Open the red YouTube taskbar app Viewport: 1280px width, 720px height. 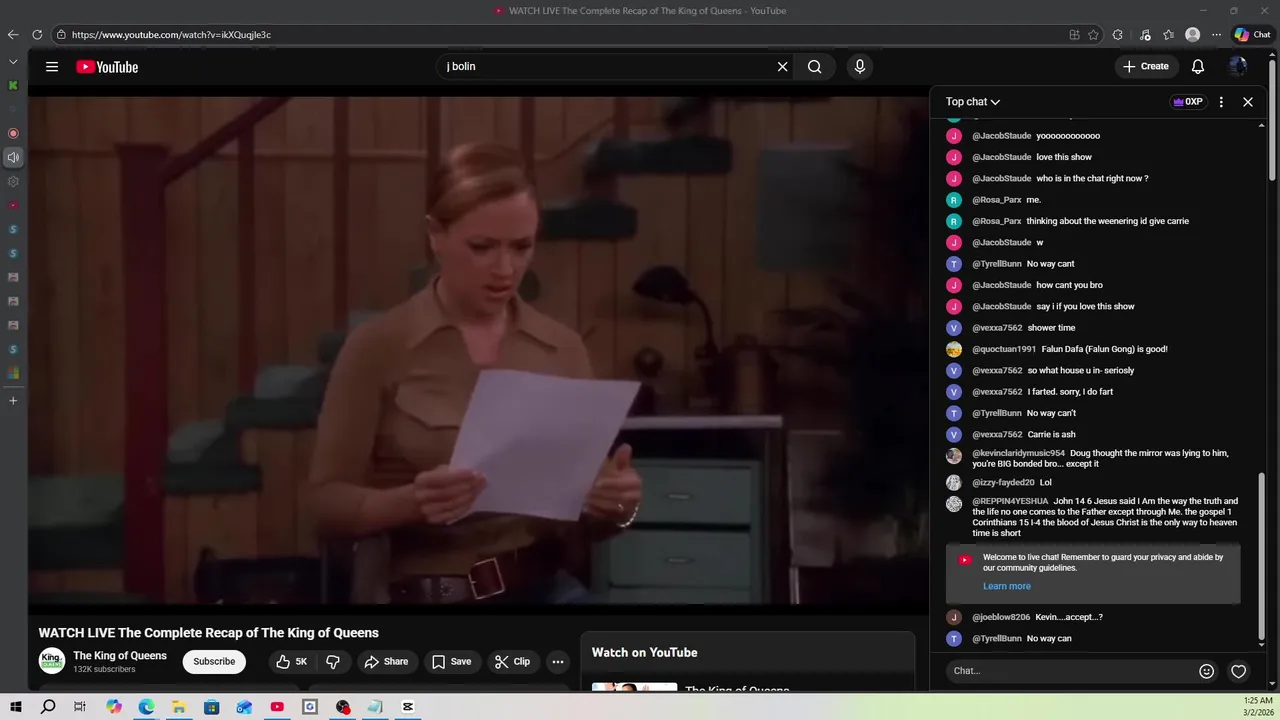coord(277,707)
